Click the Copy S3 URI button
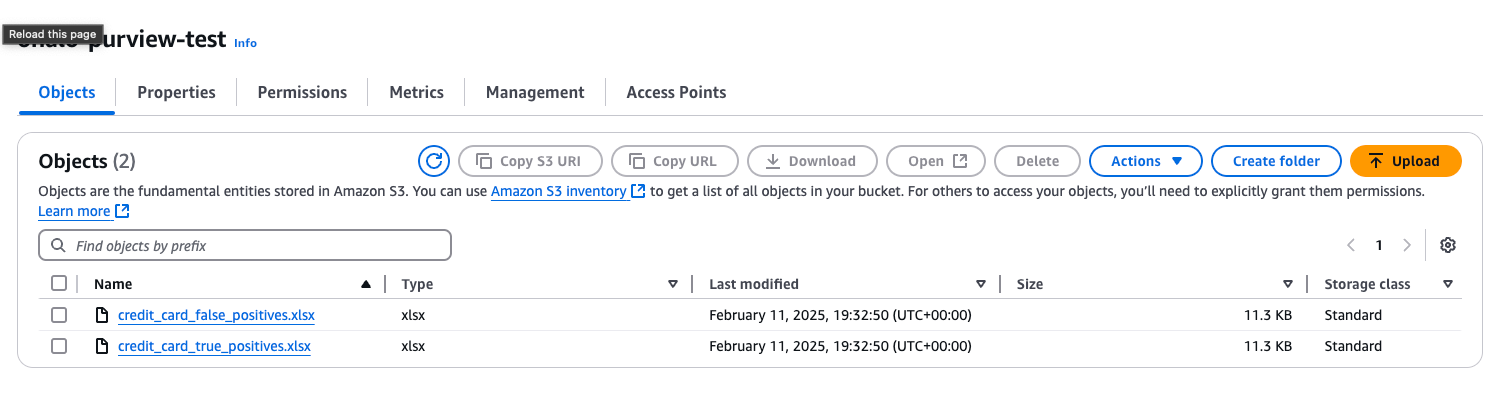 coord(531,161)
